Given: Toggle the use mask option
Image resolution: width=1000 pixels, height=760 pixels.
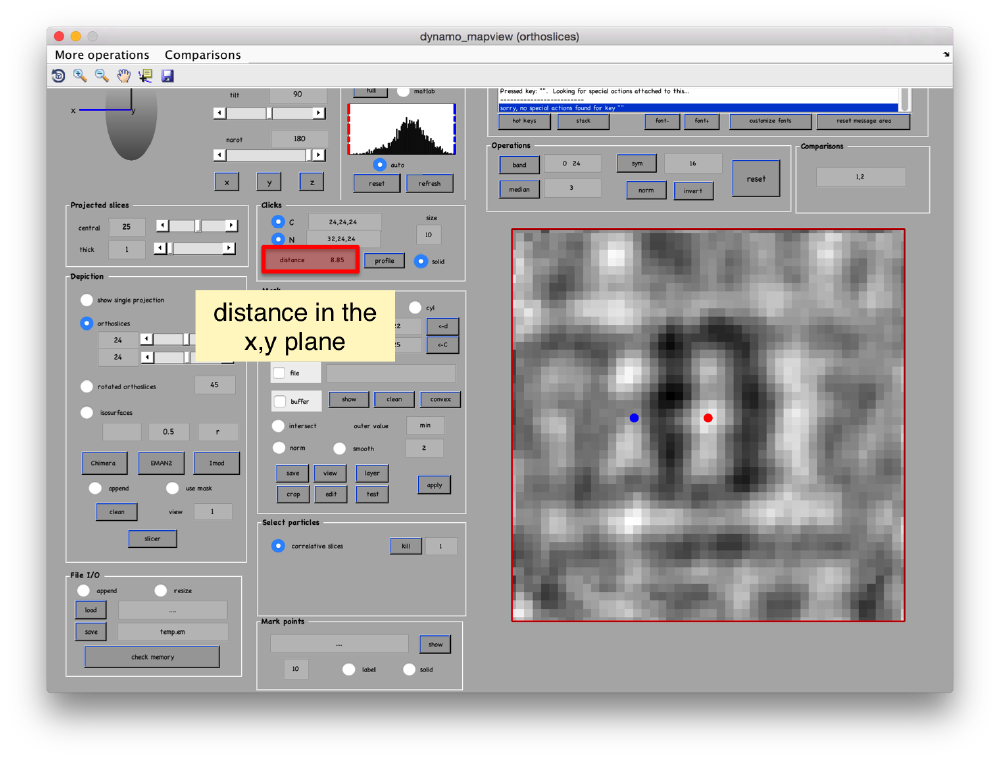Looking at the screenshot, I should 172,488.
